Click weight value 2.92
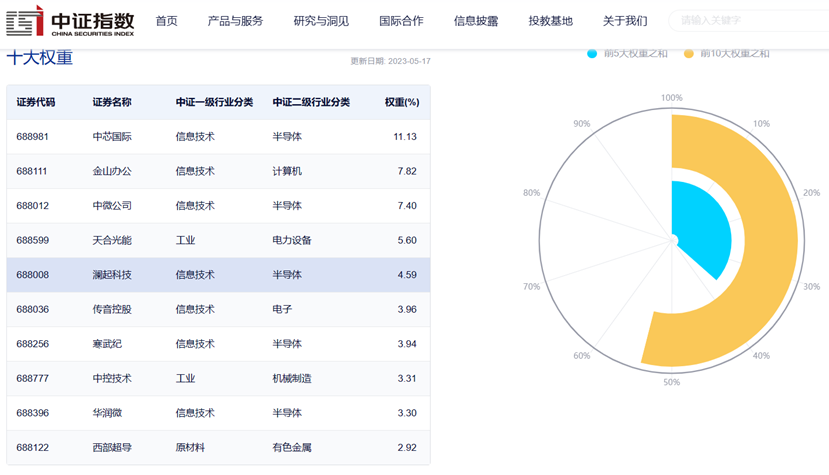 (x=407, y=447)
